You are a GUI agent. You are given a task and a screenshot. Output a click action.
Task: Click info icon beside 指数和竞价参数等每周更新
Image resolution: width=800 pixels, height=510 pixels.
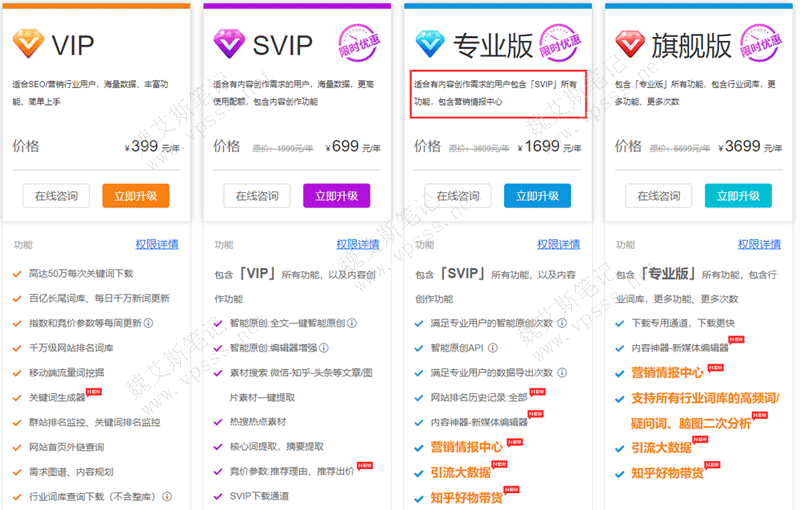click(x=149, y=323)
